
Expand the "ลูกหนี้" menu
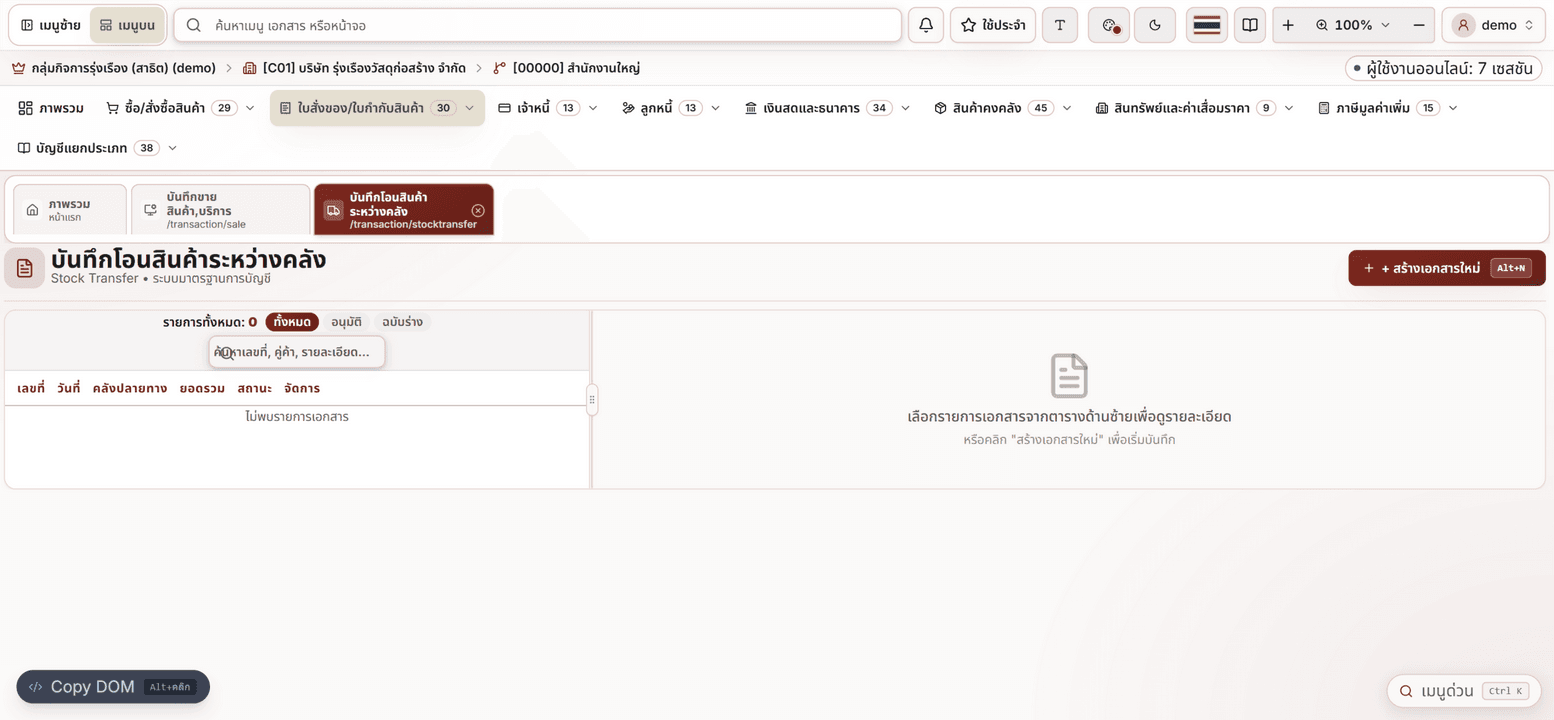click(671, 108)
